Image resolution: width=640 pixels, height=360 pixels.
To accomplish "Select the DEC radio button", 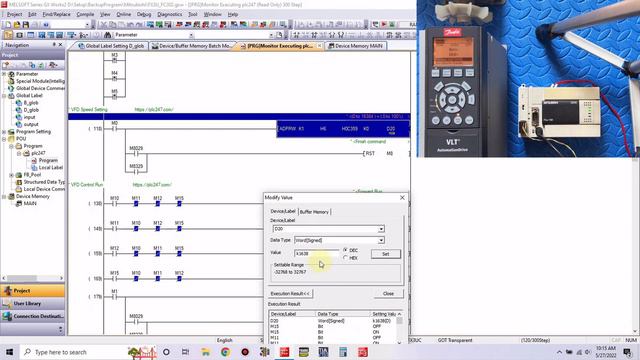I will (x=345, y=250).
